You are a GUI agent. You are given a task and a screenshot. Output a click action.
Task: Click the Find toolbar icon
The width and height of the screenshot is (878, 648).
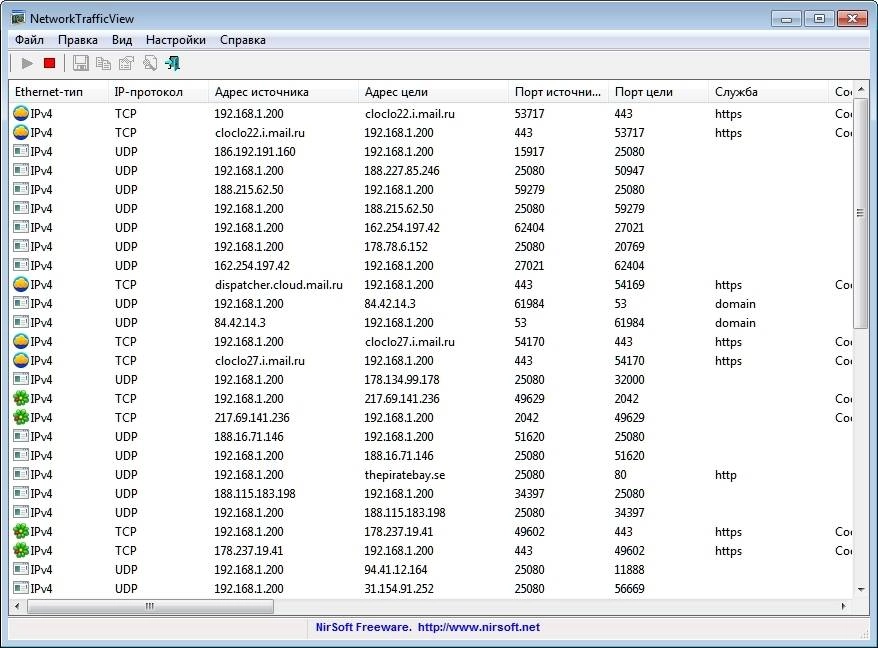coord(150,63)
